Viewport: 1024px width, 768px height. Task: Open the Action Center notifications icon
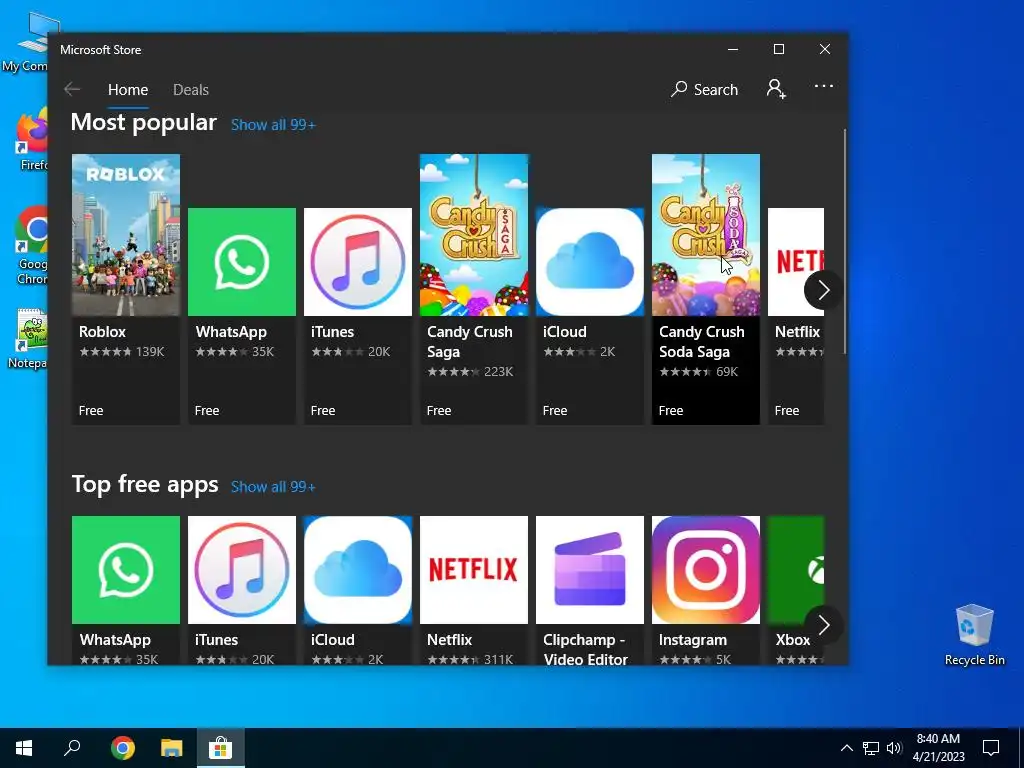[991, 748]
